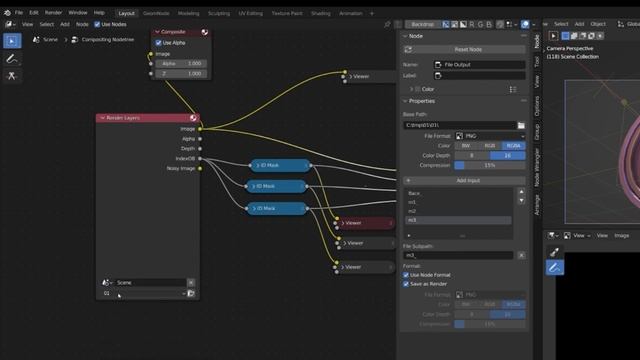Collapse the Render Layers node

coord(102,118)
